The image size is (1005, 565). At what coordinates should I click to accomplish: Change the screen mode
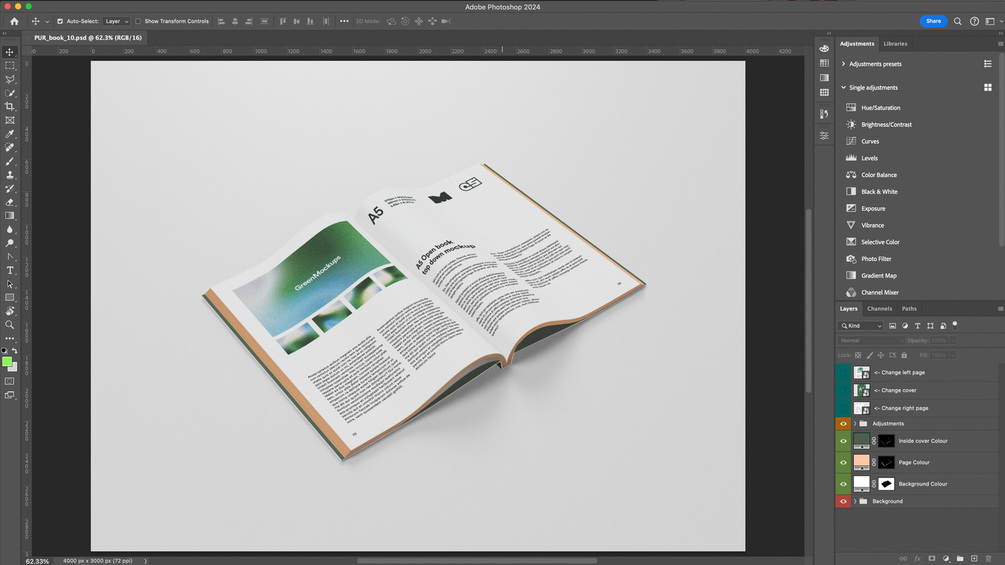point(10,395)
